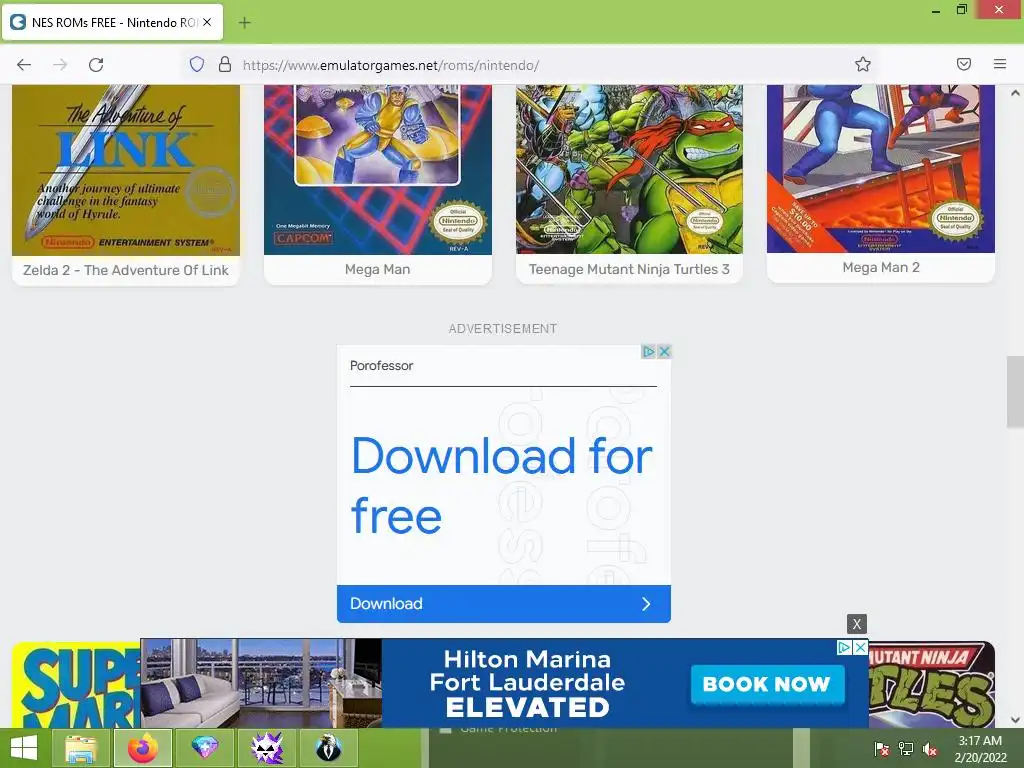Open the Mega Man box art
The height and width of the screenshot is (768, 1024).
click(x=377, y=169)
